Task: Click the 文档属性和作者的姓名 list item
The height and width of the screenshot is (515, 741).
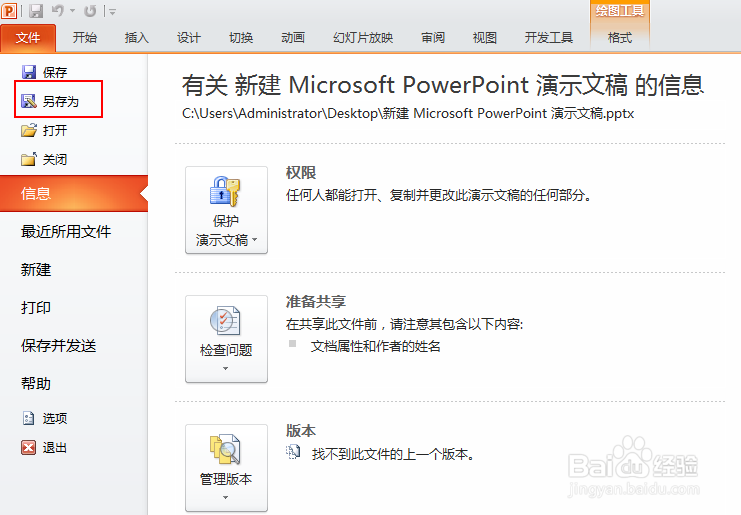Action: point(376,346)
